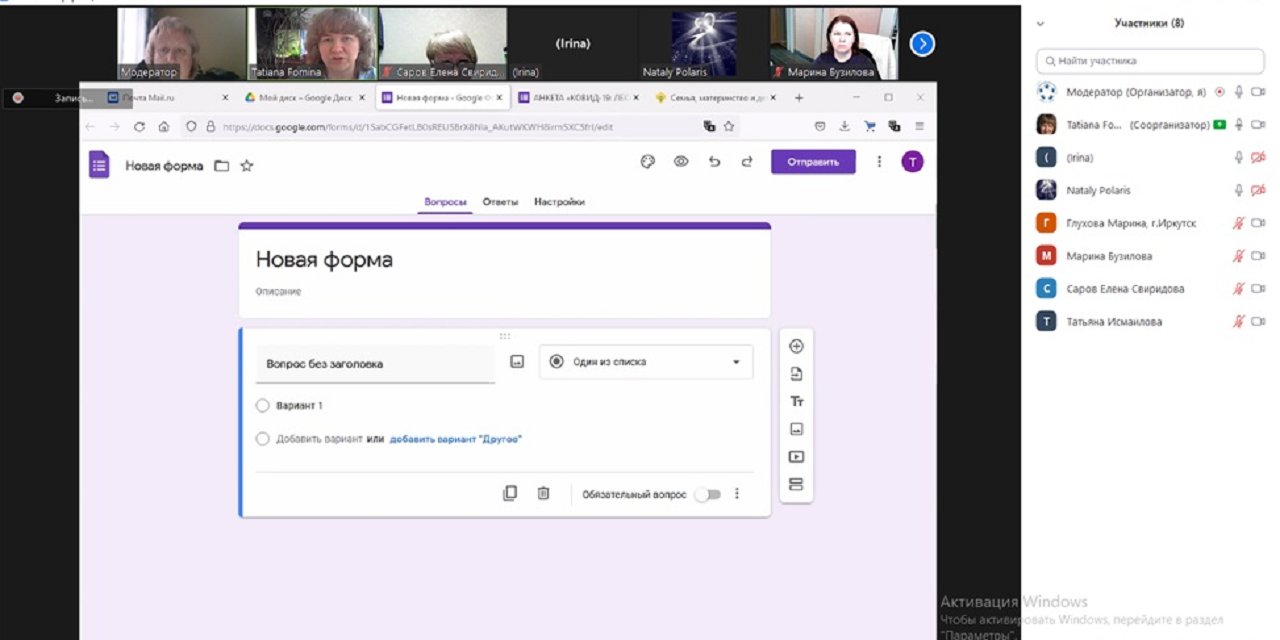Switch to the Настройки tab

pos(559,202)
